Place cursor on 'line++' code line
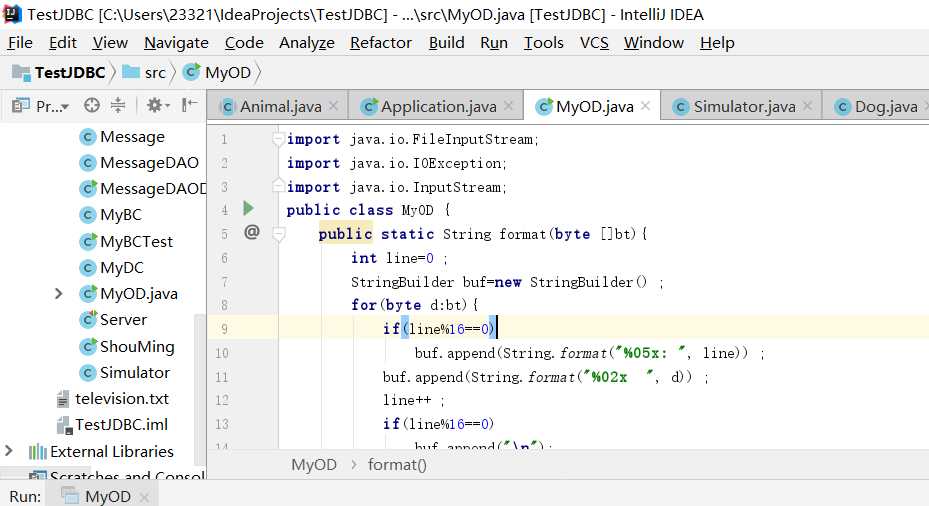 413,400
